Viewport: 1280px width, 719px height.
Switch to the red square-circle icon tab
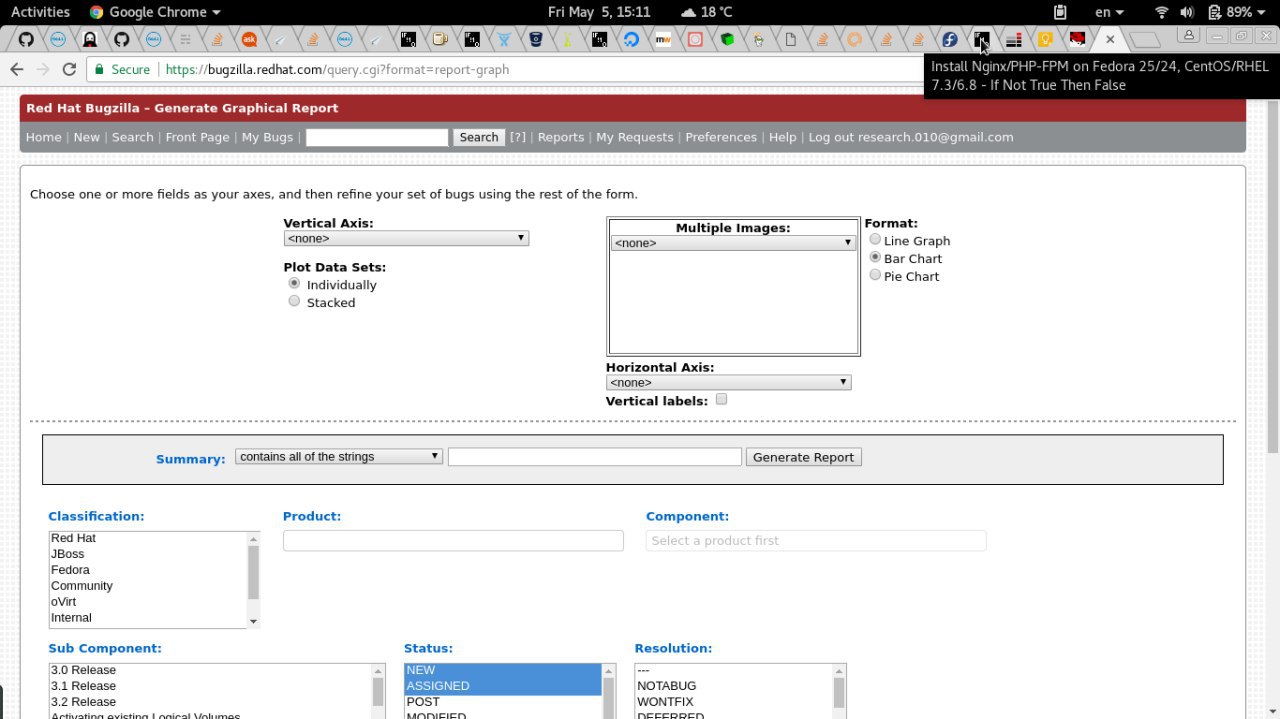coord(695,40)
